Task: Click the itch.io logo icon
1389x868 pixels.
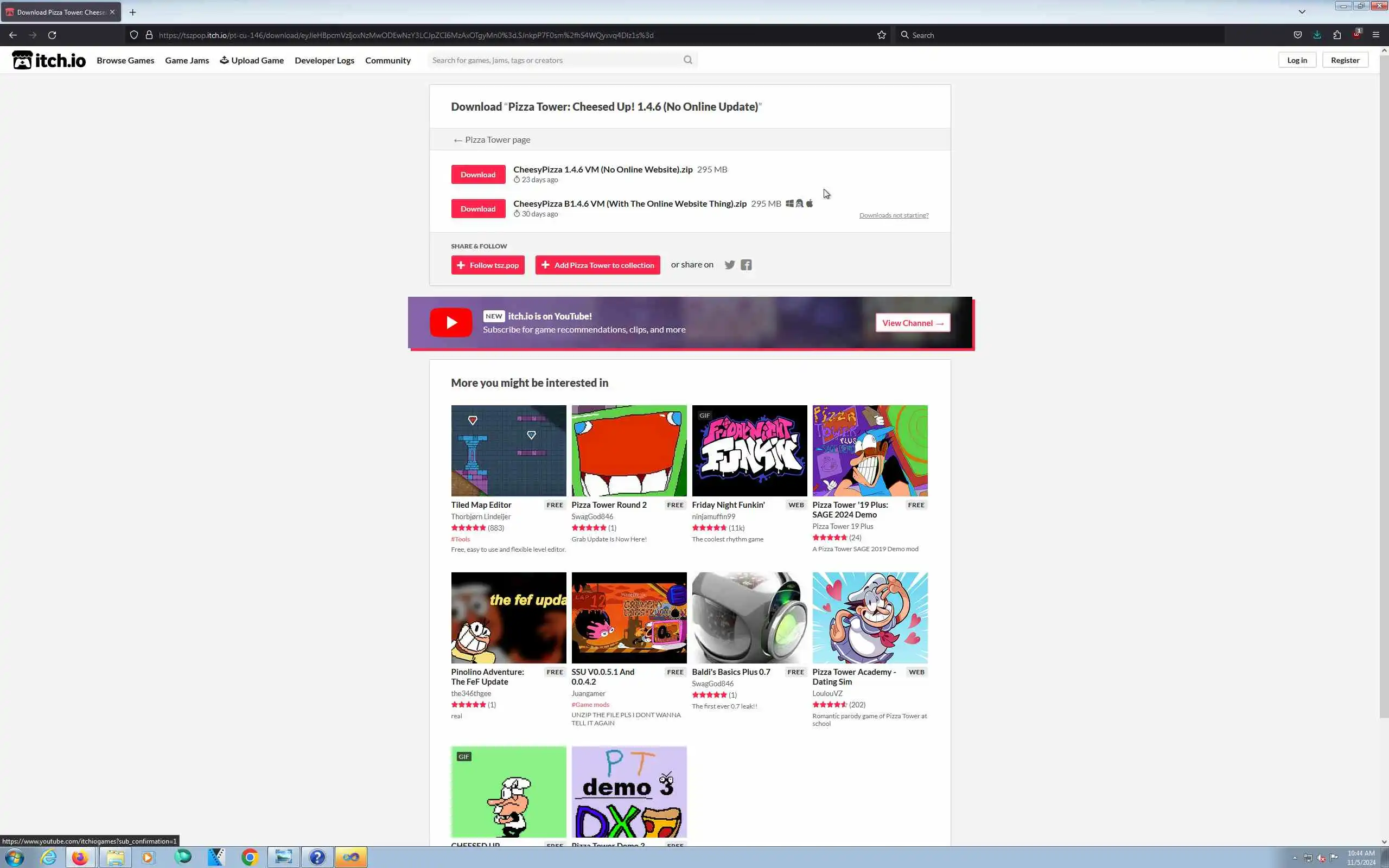Action: (x=22, y=60)
